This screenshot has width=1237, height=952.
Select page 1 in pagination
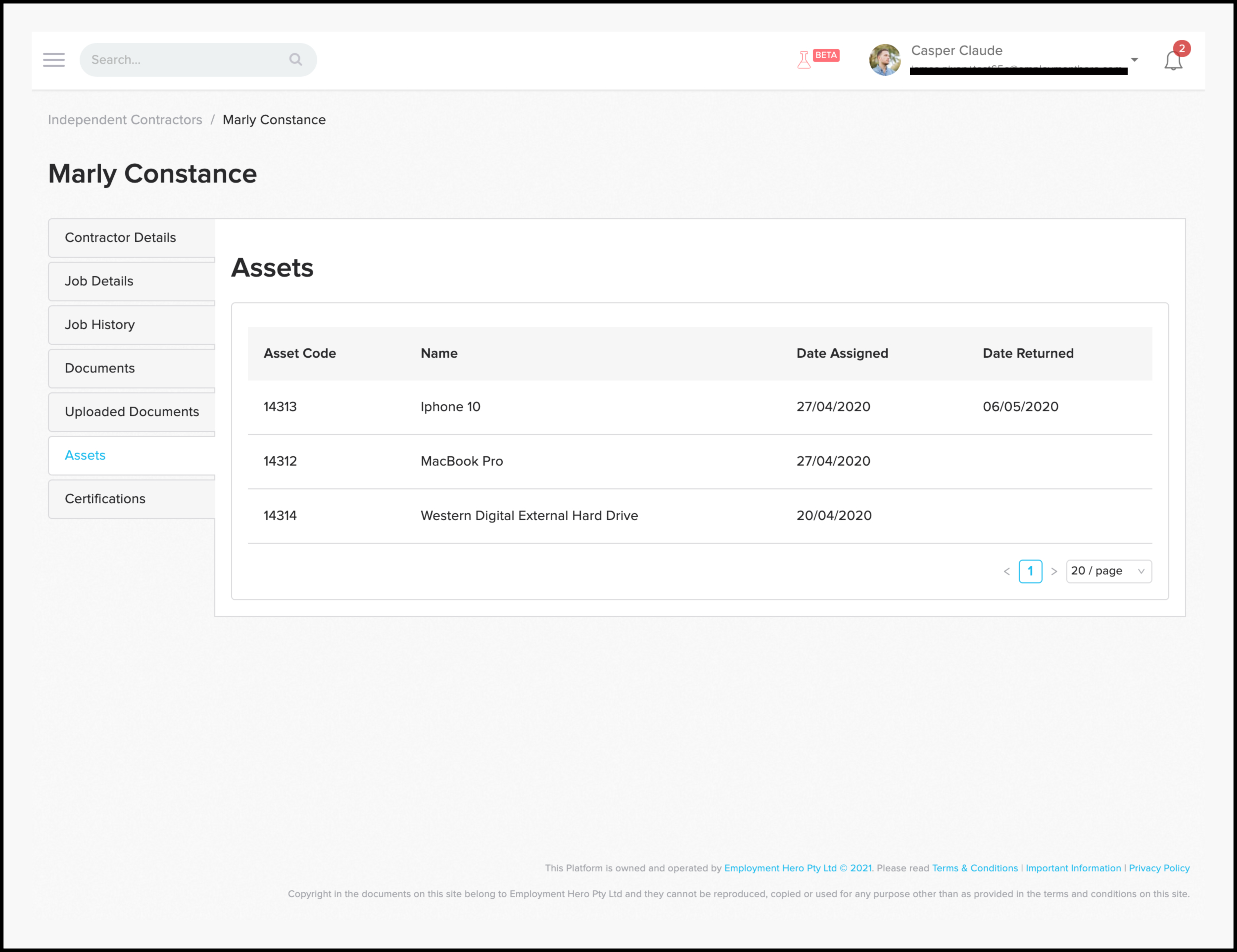coord(1030,571)
